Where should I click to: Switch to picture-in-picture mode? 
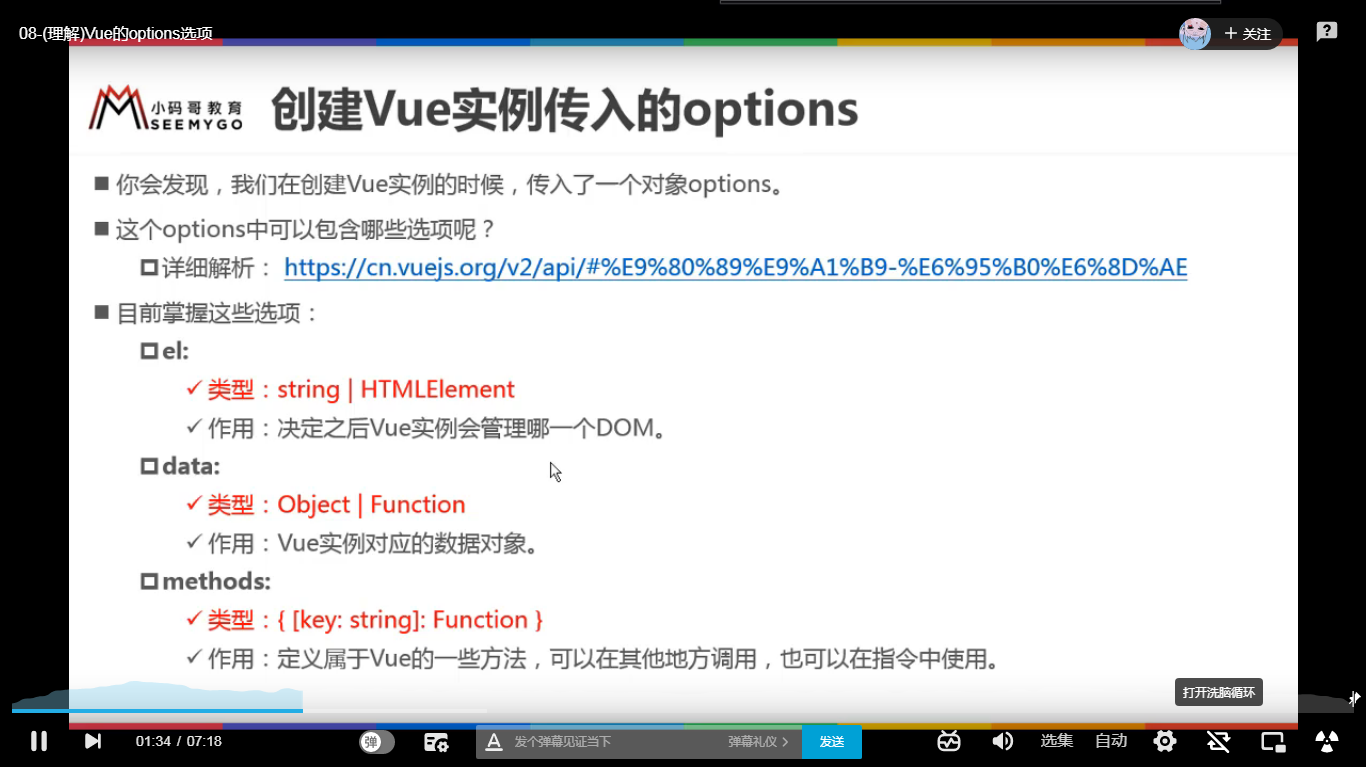pos(1272,741)
